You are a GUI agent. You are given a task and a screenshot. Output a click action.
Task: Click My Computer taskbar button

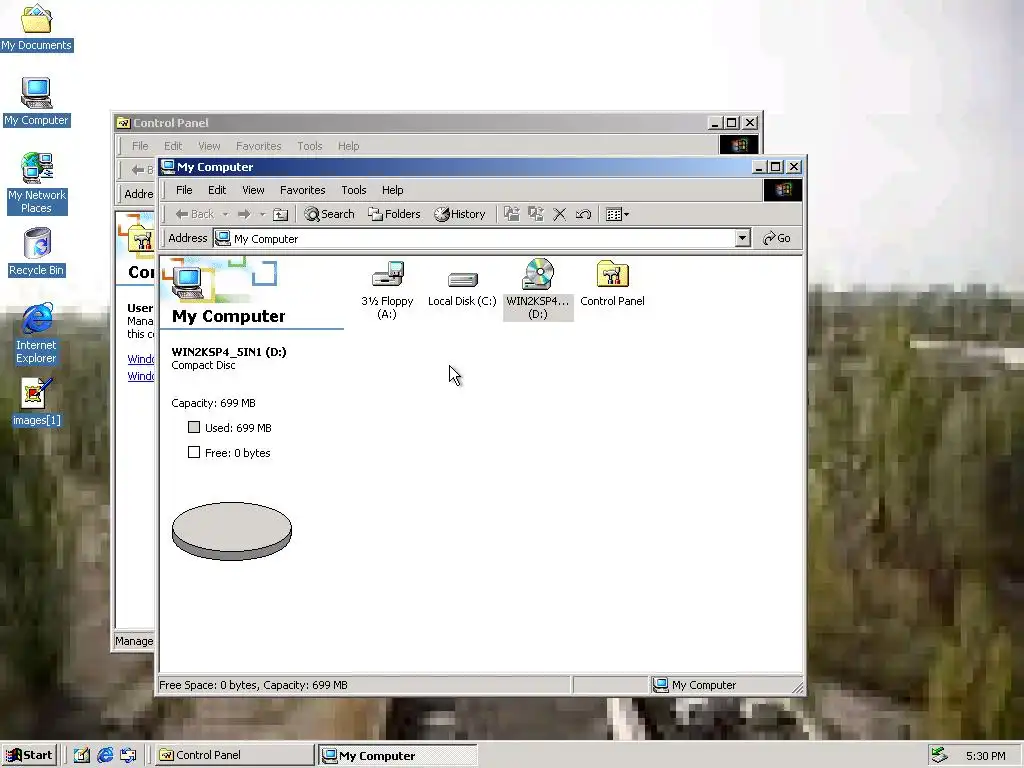(x=398, y=755)
